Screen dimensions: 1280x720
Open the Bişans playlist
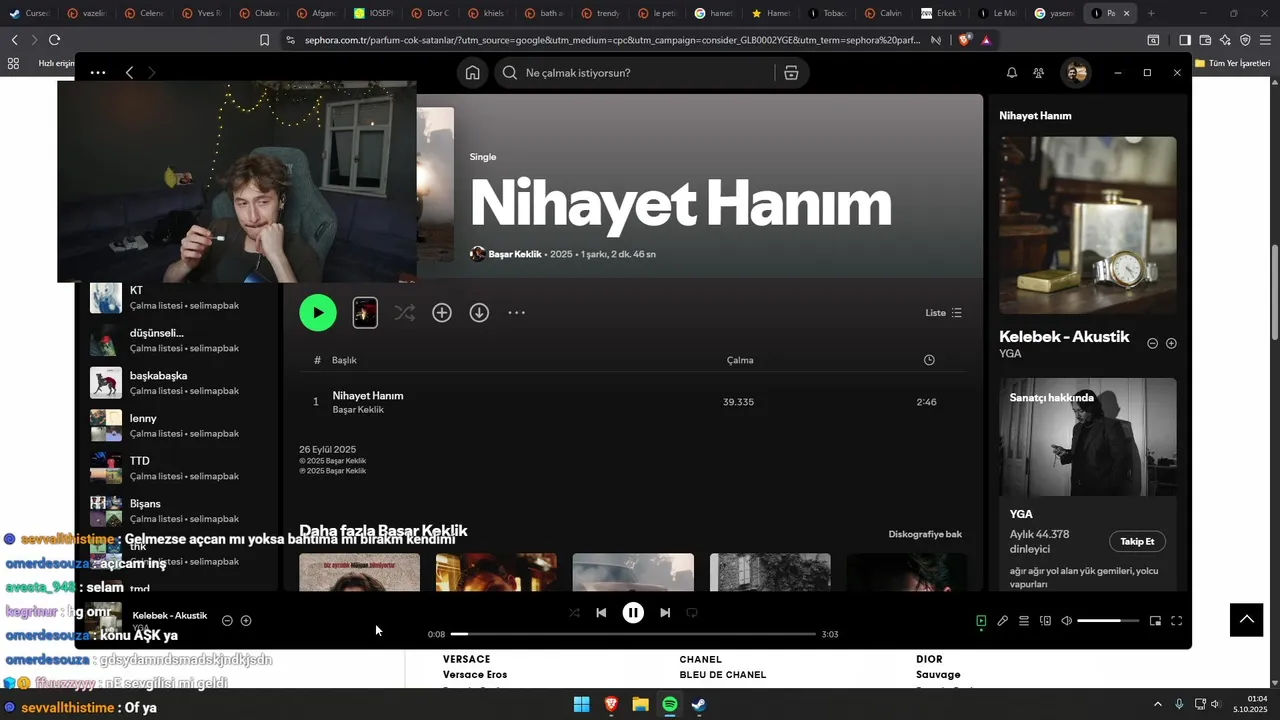[177, 511]
